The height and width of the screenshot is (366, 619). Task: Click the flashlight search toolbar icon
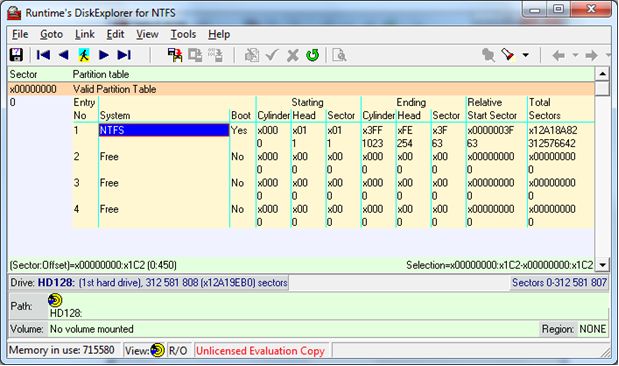click(x=508, y=55)
